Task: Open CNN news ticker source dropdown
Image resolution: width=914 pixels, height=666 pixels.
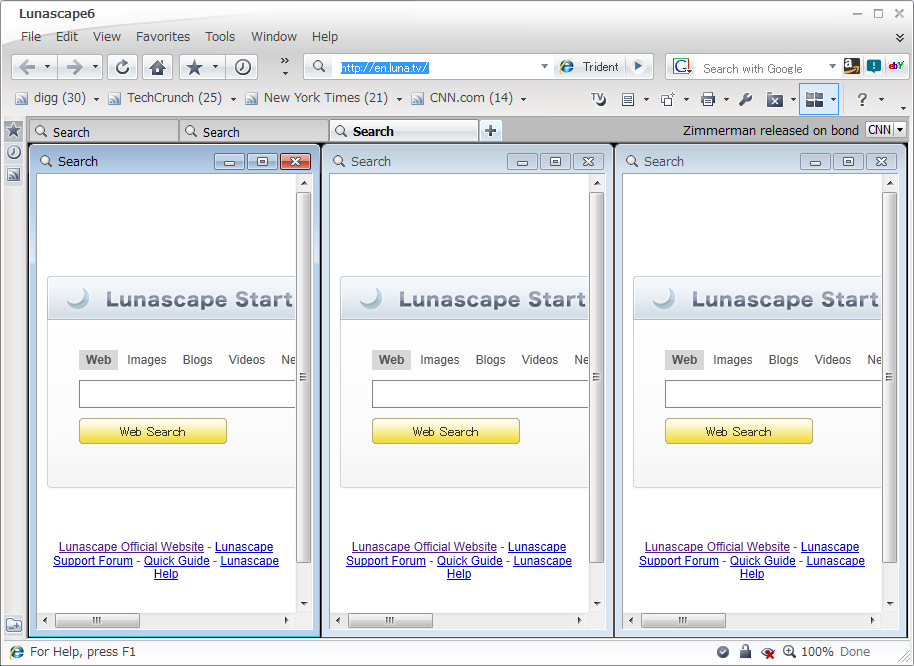Action: coord(900,129)
